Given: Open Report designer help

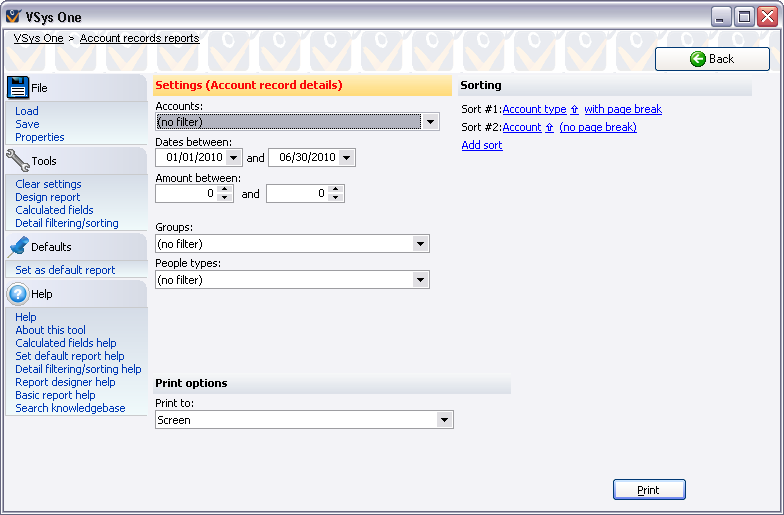Looking at the screenshot, I should click(x=65, y=382).
